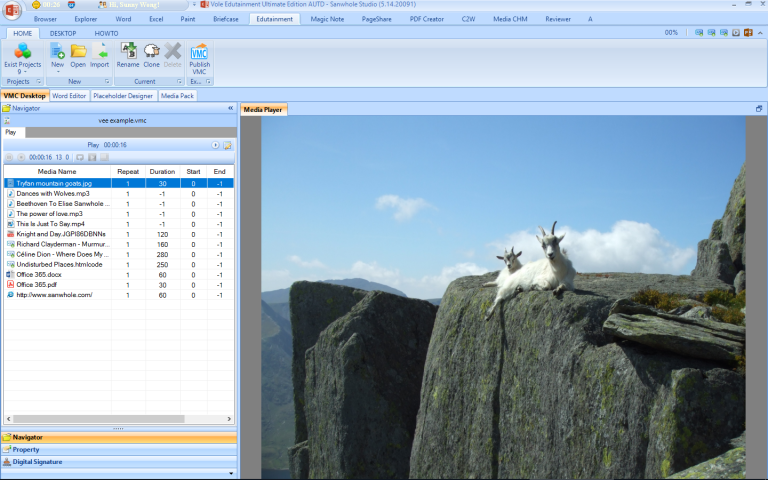The width and height of the screenshot is (768, 480).
Task: Click the shield badge icon in title bar
Action: 72,5
